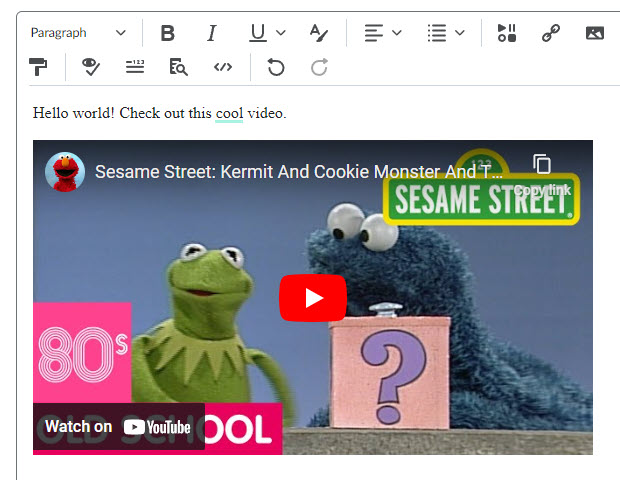
Task: Click the bulleted list icon
Action: (437, 33)
